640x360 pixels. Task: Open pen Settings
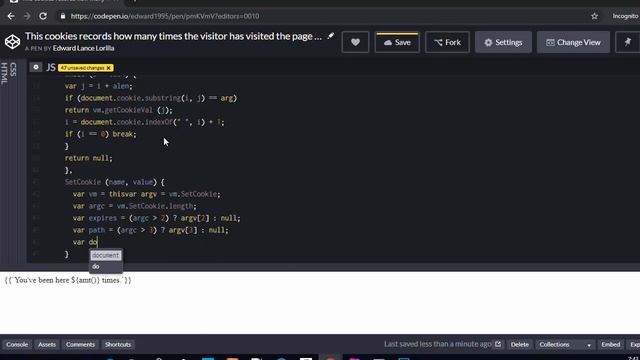(503, 42)
